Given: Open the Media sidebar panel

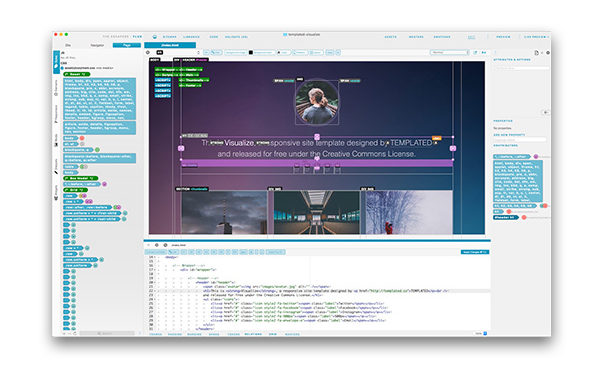Looking at the screenshot, I should coord(56,140).
